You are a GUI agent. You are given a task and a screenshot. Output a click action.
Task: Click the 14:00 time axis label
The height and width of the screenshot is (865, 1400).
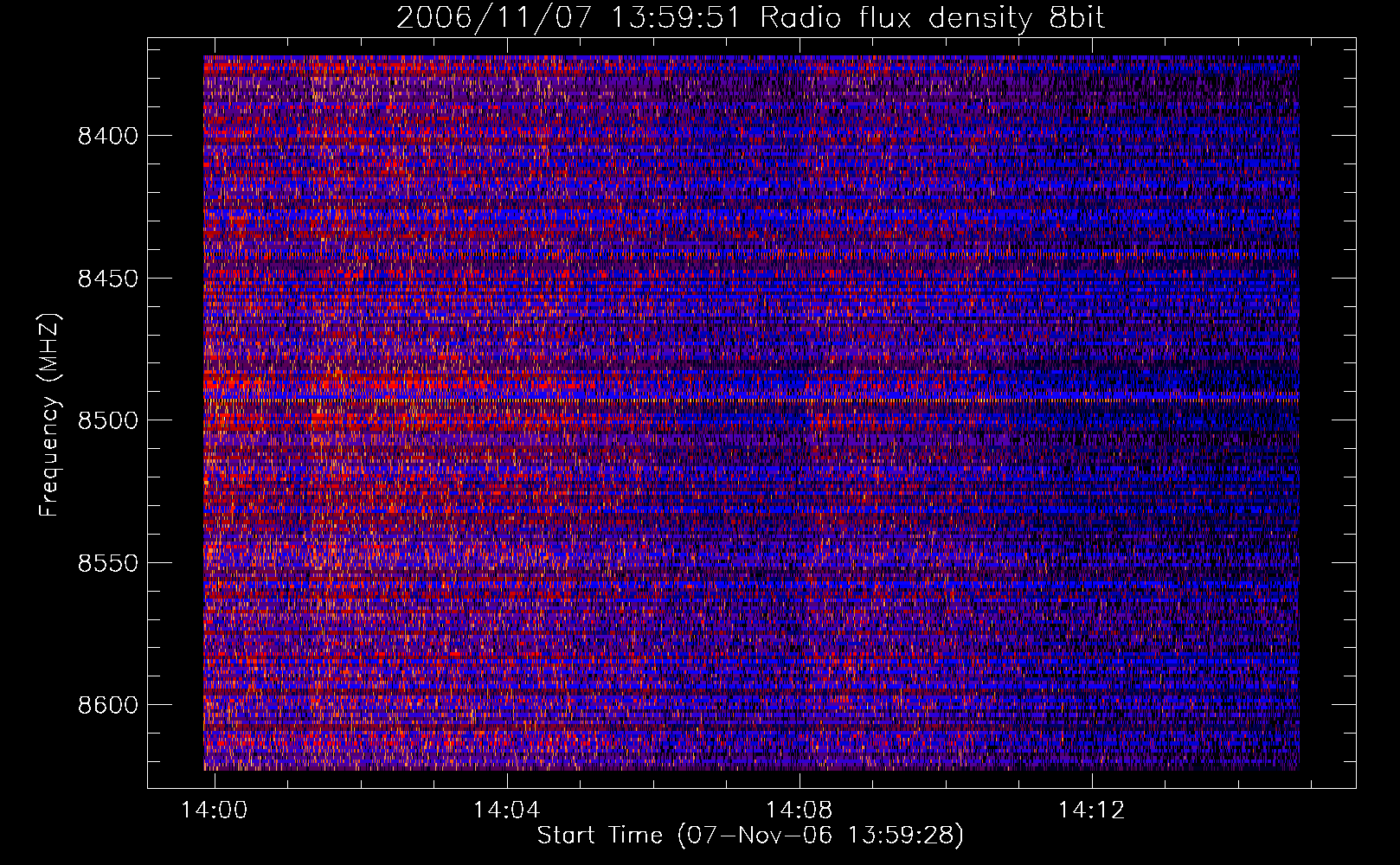tap(214, 810)
